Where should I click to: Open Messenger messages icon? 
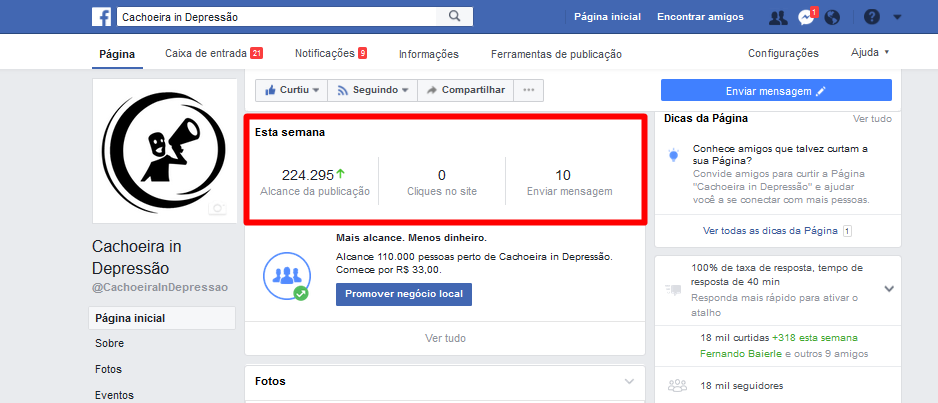point(806,17)
